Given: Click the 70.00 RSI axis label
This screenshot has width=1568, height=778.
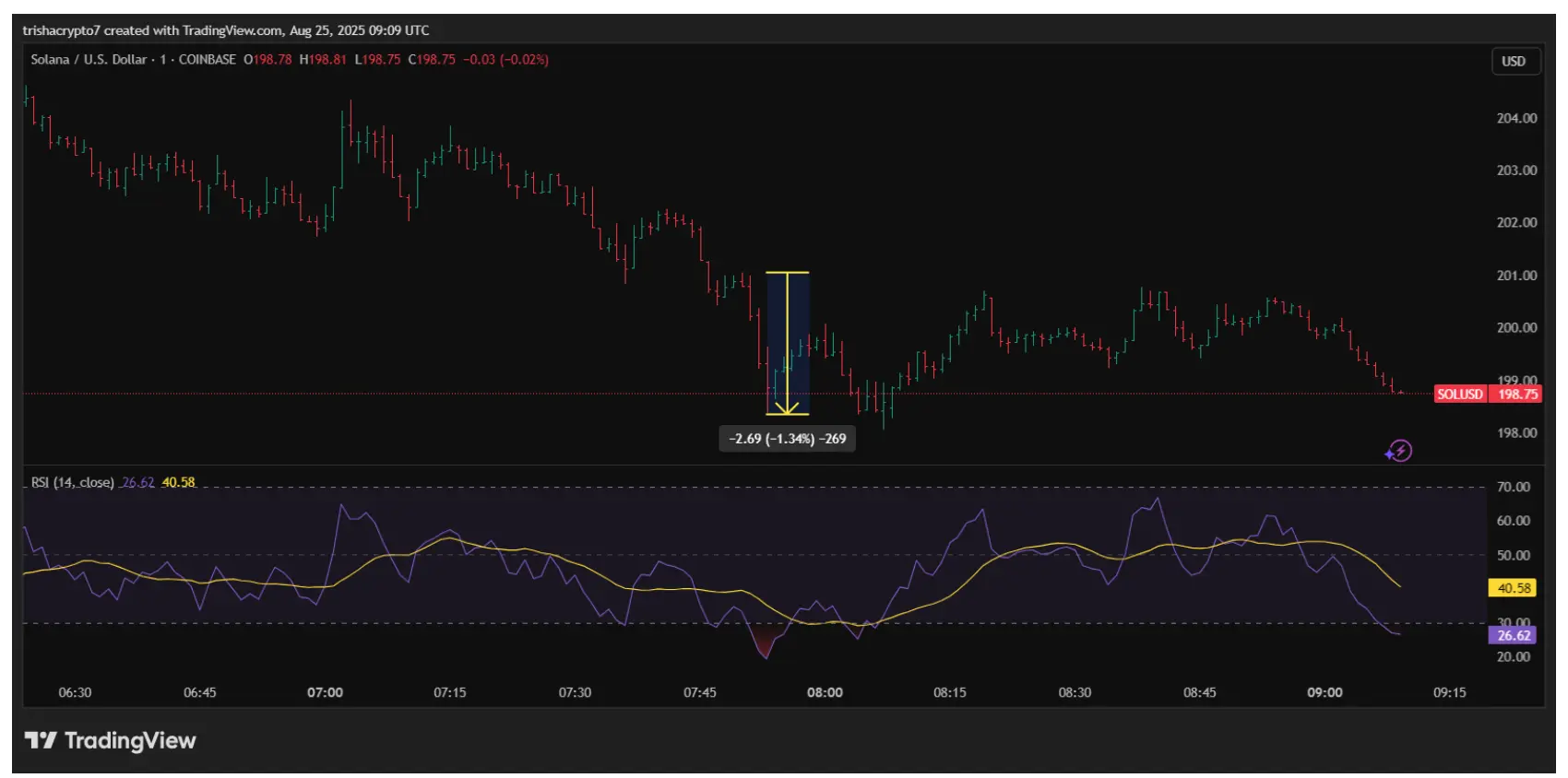Looking at the screenshot, I should coord(1513,487).
